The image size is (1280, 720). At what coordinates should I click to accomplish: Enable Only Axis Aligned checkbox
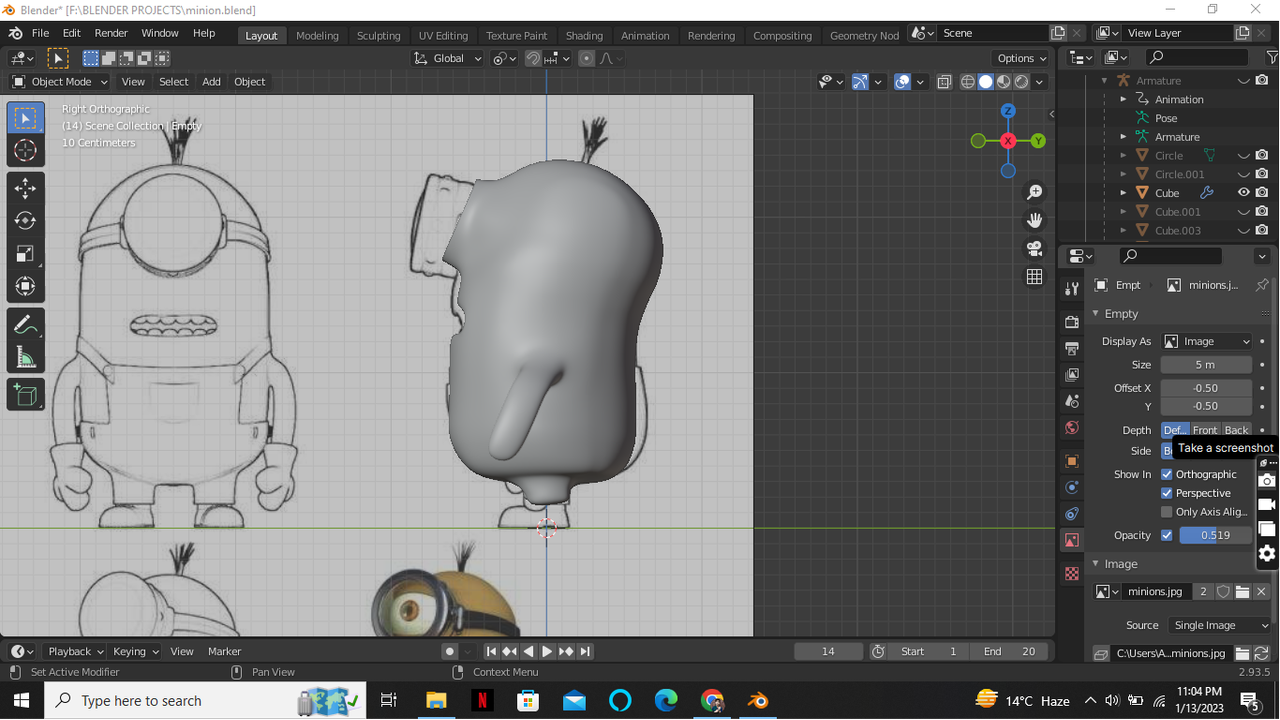click(1167, 512)
